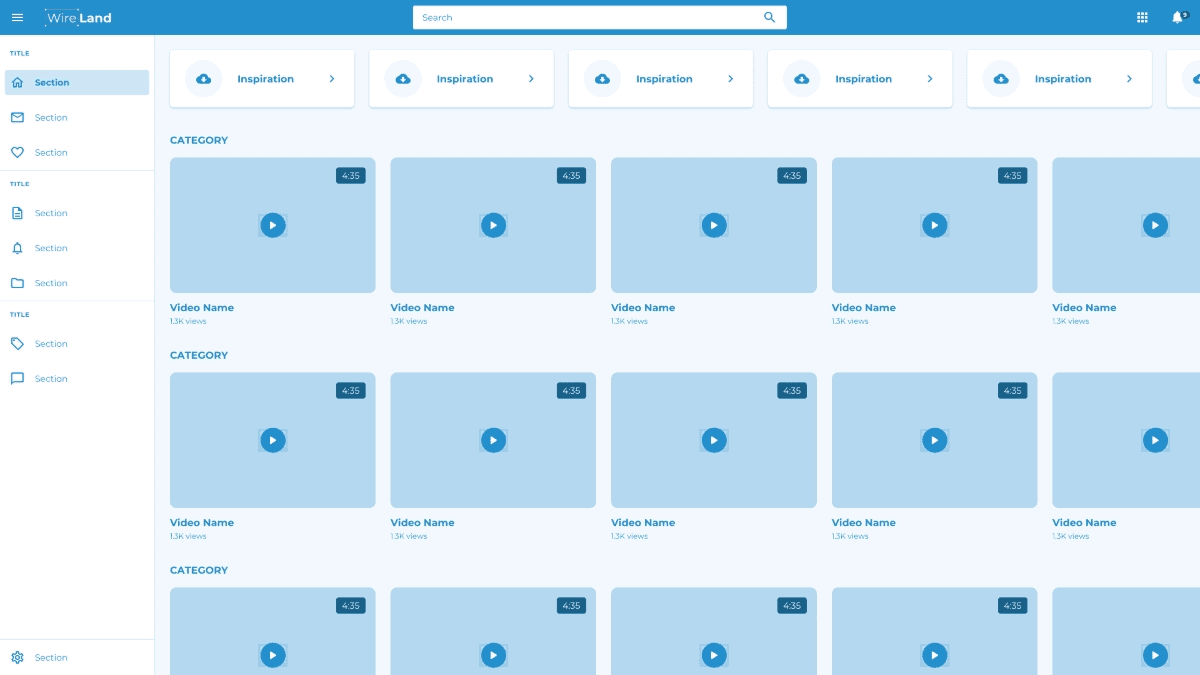
Task: Open the notification bell in the top-right corner
Action: 1177,17
